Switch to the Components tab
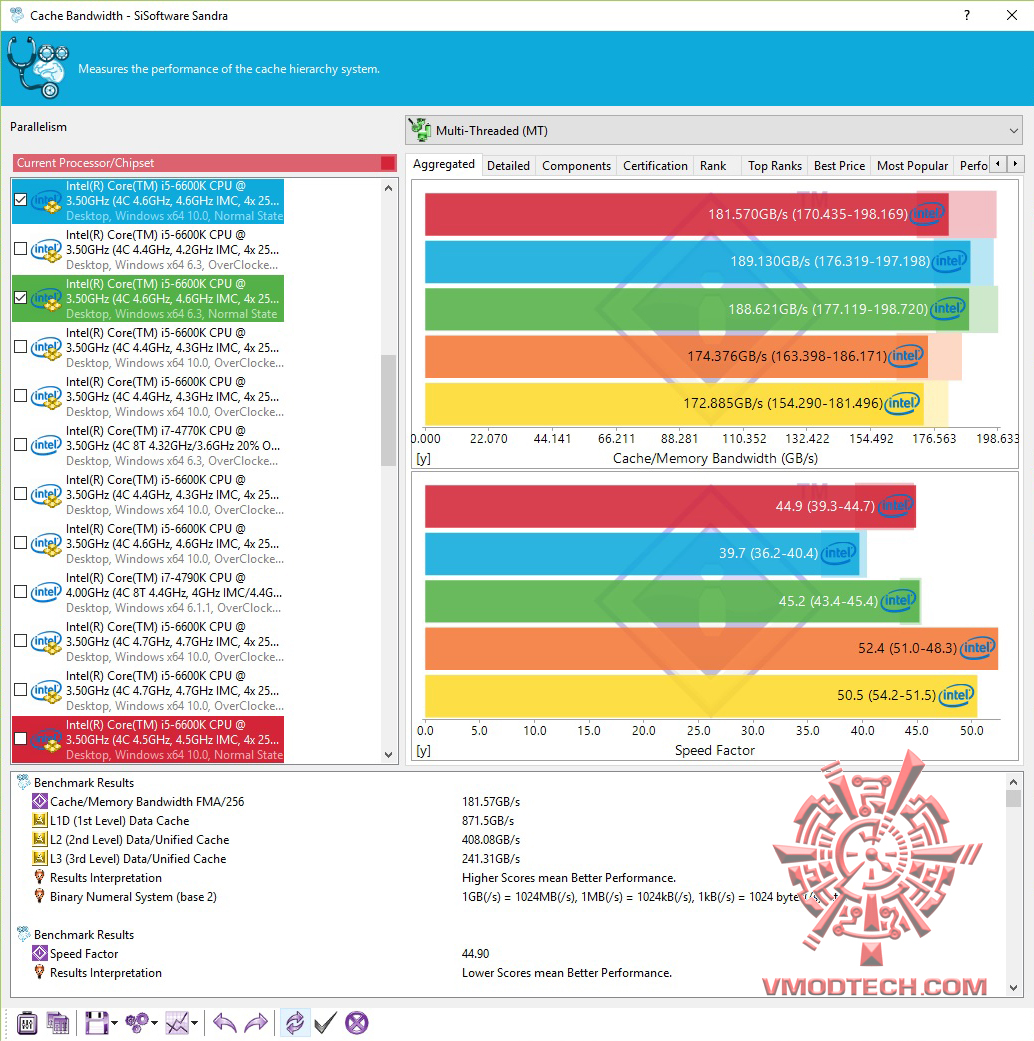1034x1041 pixels. [576, 166]
